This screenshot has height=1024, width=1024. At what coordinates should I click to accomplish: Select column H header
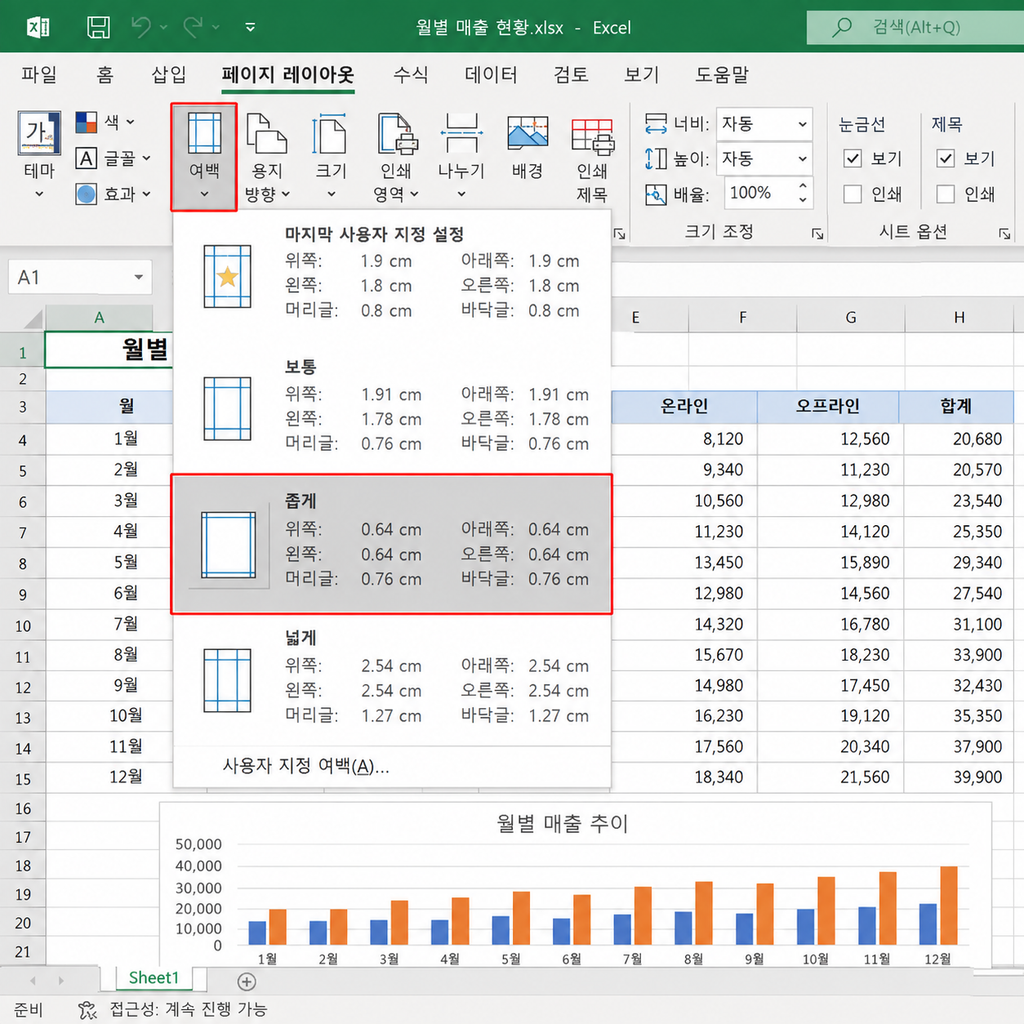(959, 318)
